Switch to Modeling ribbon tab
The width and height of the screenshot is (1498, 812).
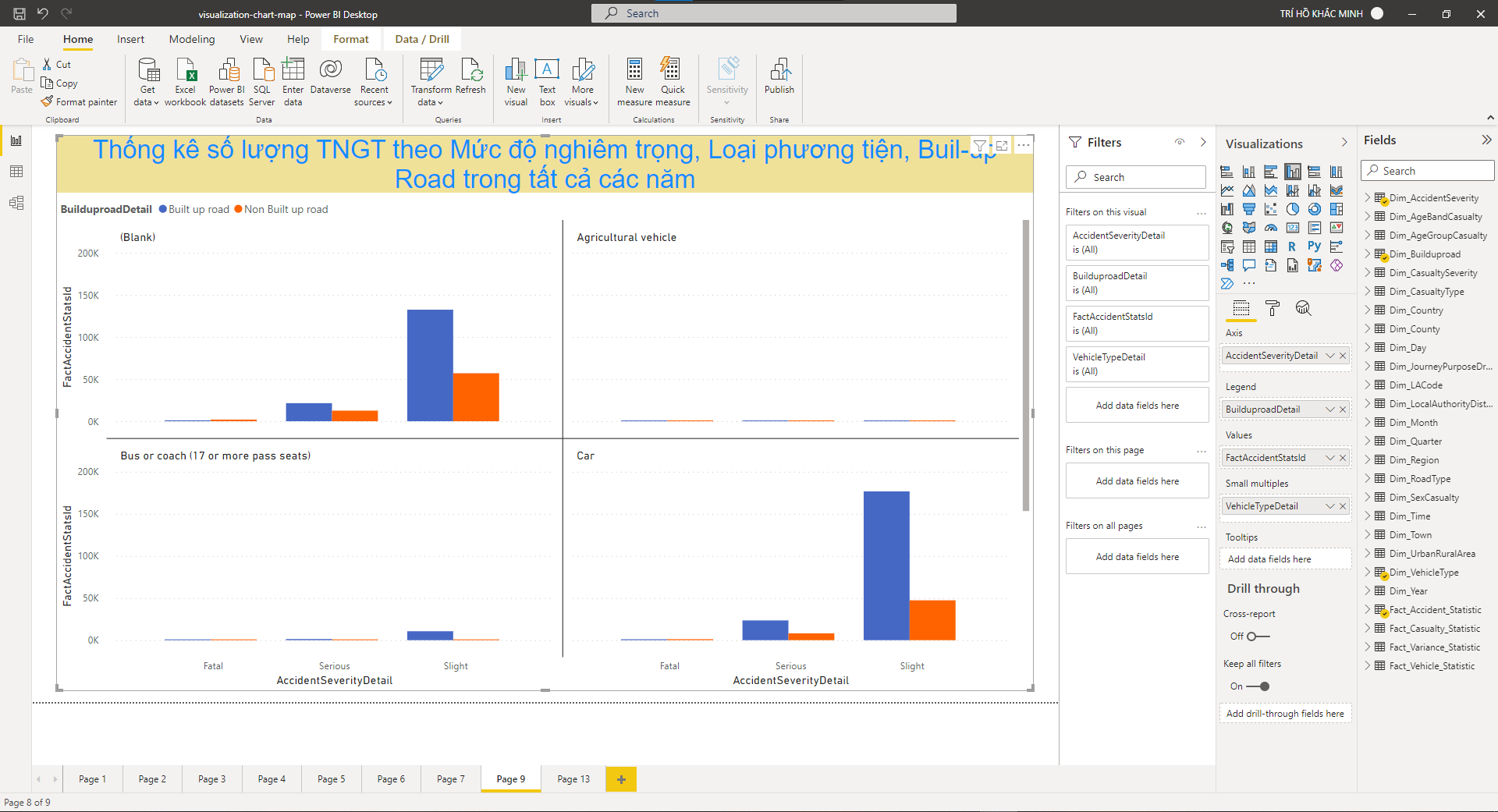[x=192, y=39]
